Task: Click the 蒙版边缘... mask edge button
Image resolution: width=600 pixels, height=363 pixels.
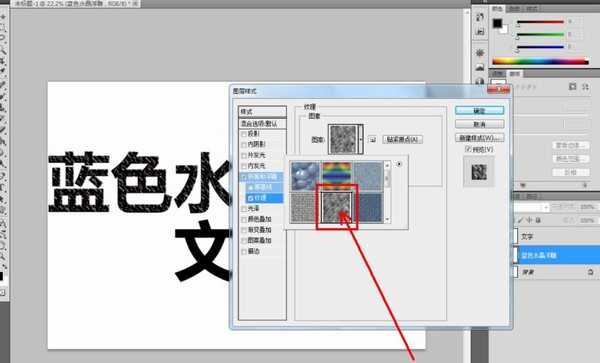Action: (x=570, y=146)
